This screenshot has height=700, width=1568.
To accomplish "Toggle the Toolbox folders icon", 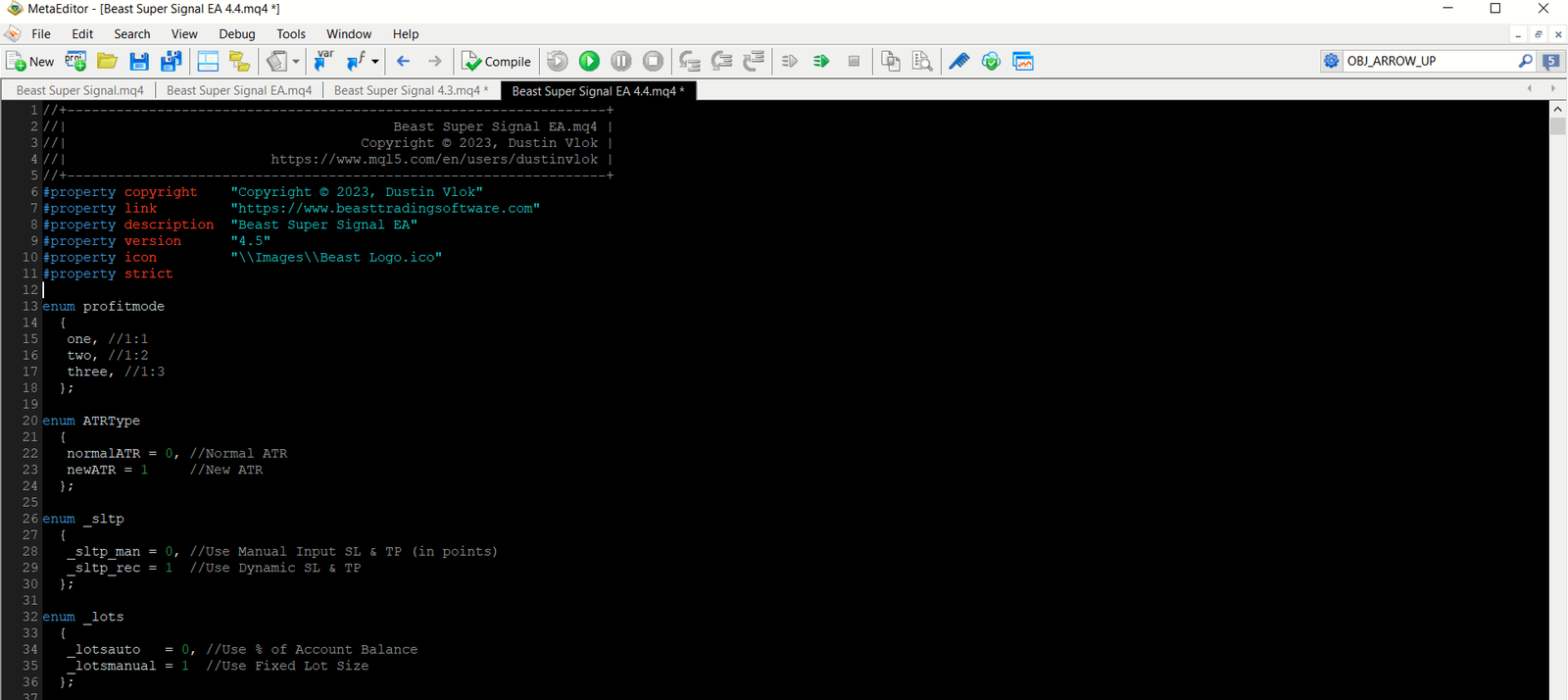I will point(239,61).
